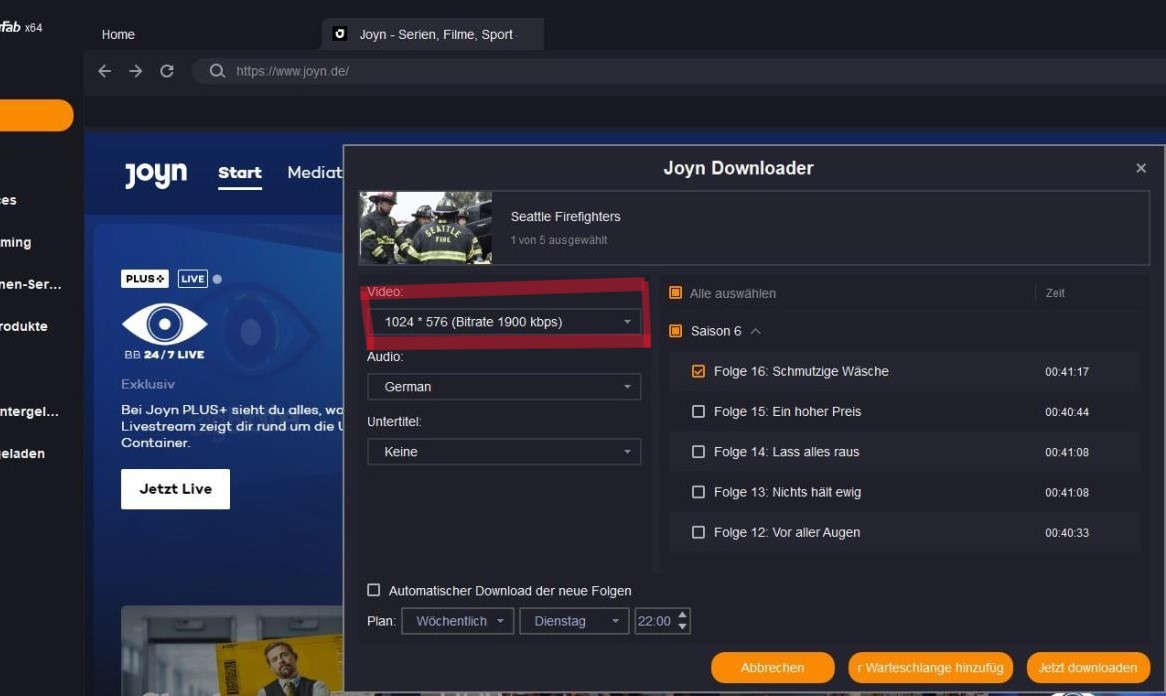The height and width of the screenshot is (696, 1166).
Task: Go back using the browser back arrow
Action: (105, 71)
